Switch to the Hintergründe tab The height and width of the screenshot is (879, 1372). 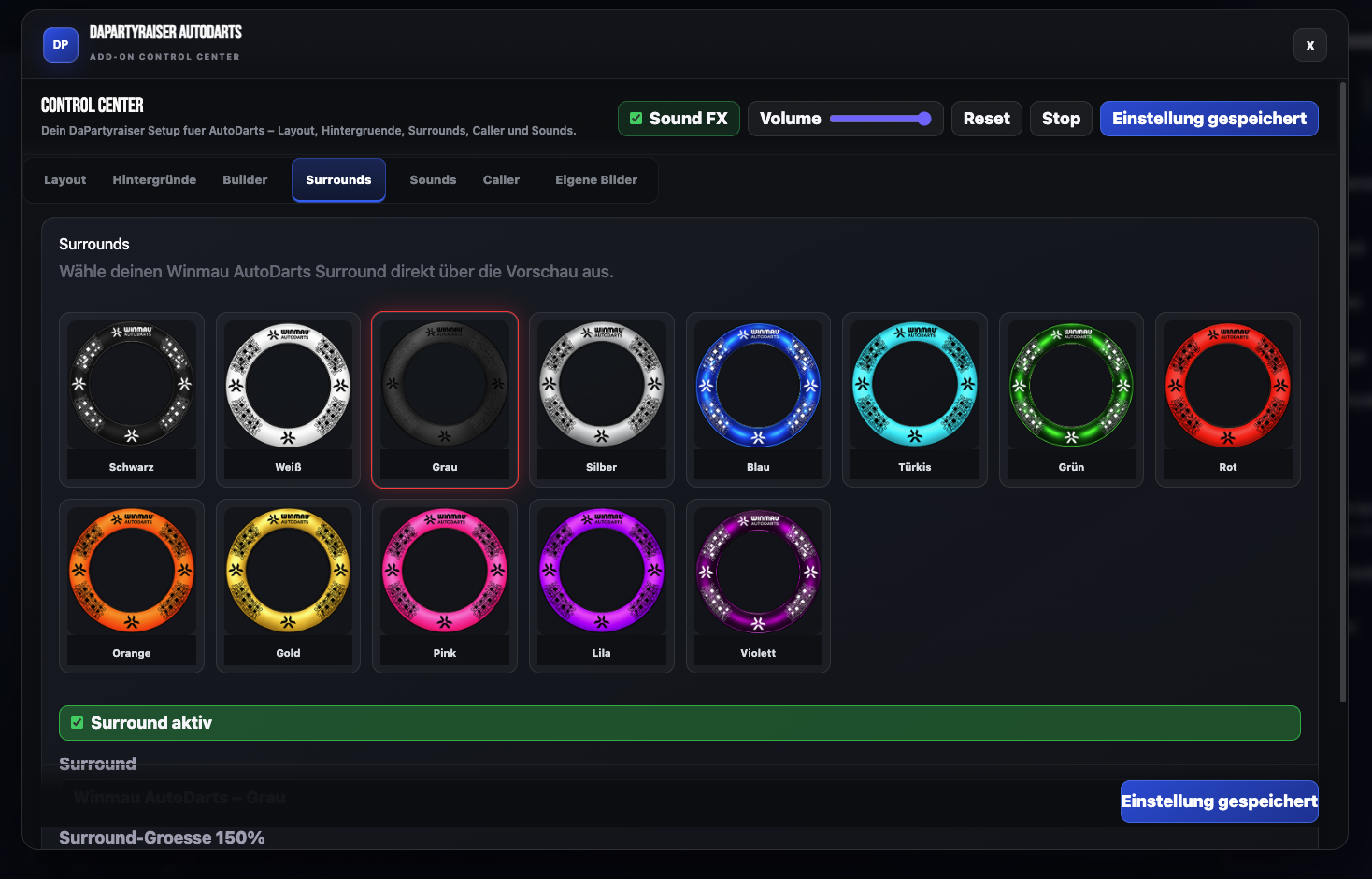[x=154, y=180]
